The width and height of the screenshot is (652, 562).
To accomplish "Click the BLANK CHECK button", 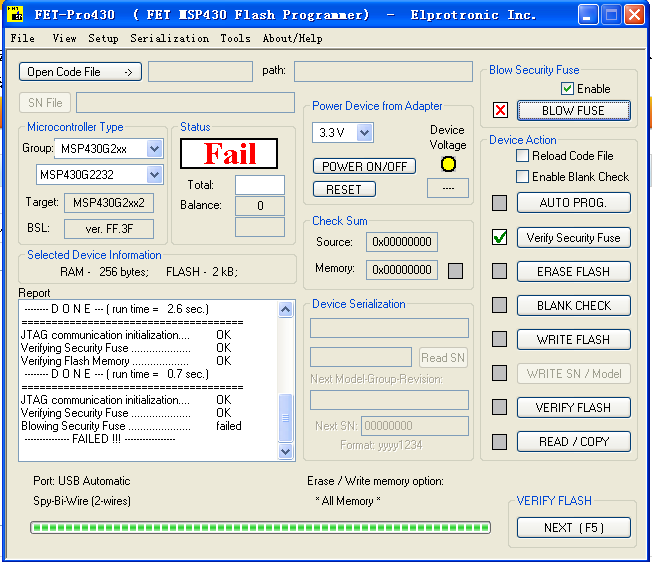I will coord(573,306).
